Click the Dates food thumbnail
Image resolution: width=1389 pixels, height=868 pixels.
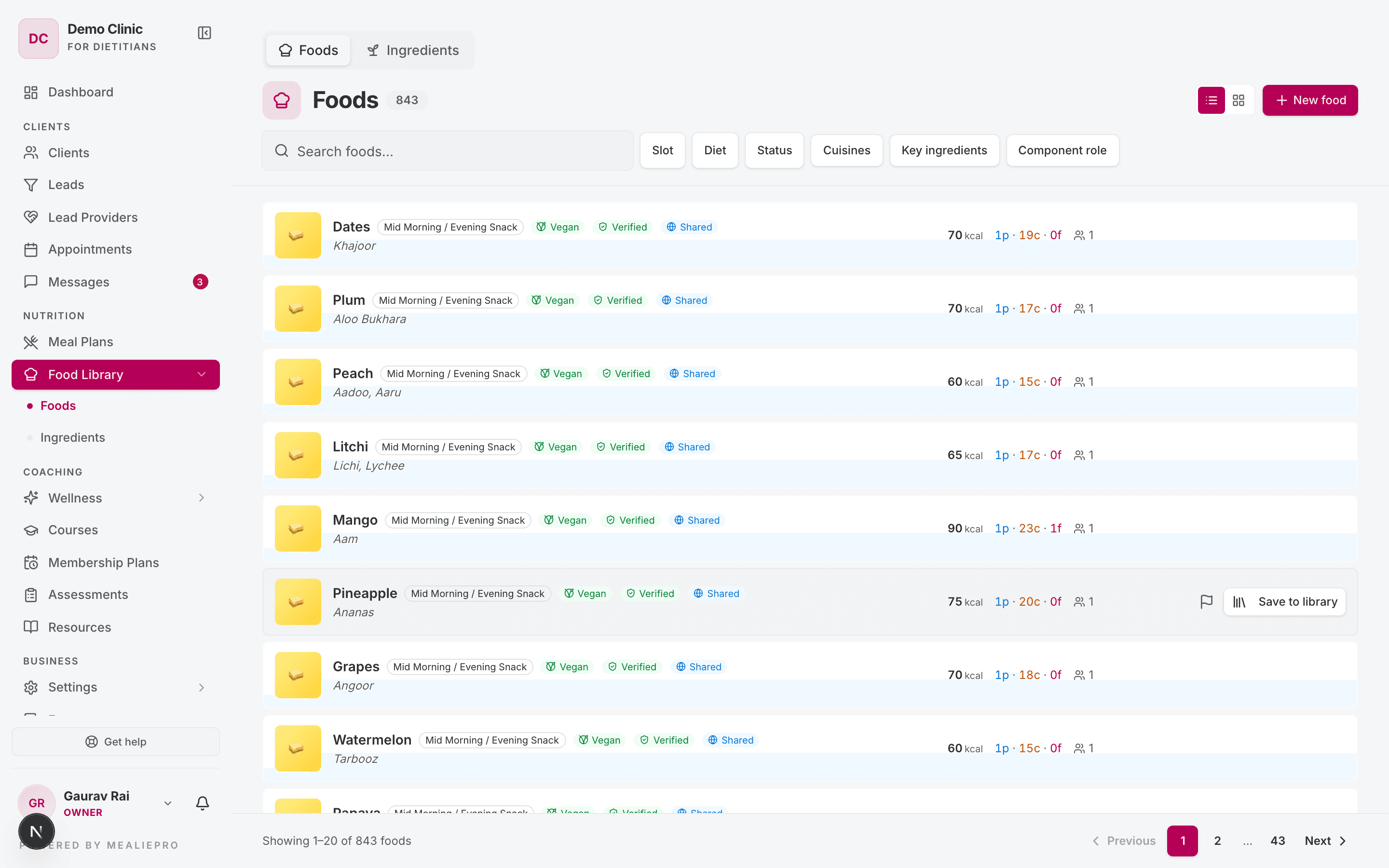298,235
